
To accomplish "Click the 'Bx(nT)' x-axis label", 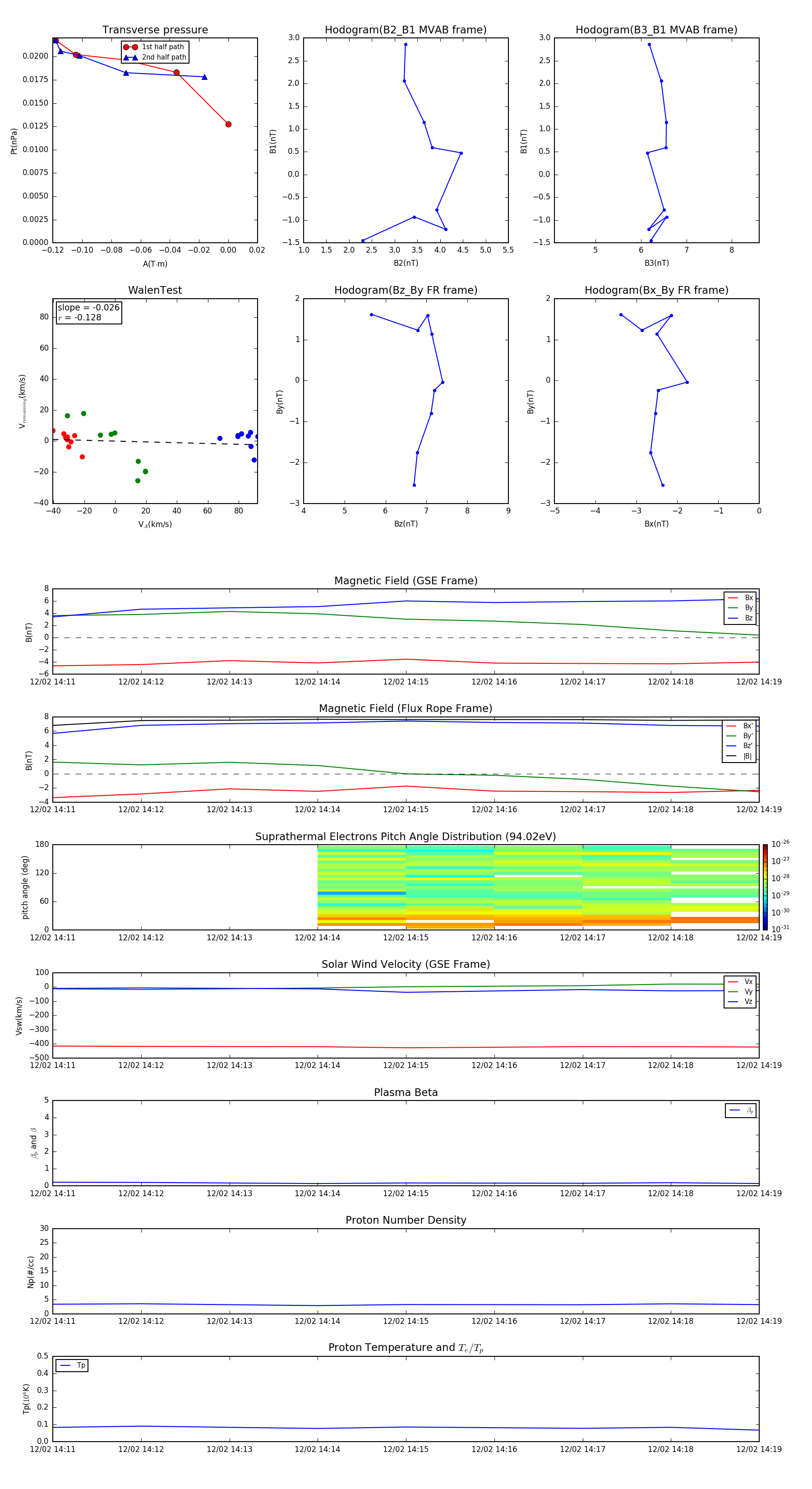I will 656,524.
